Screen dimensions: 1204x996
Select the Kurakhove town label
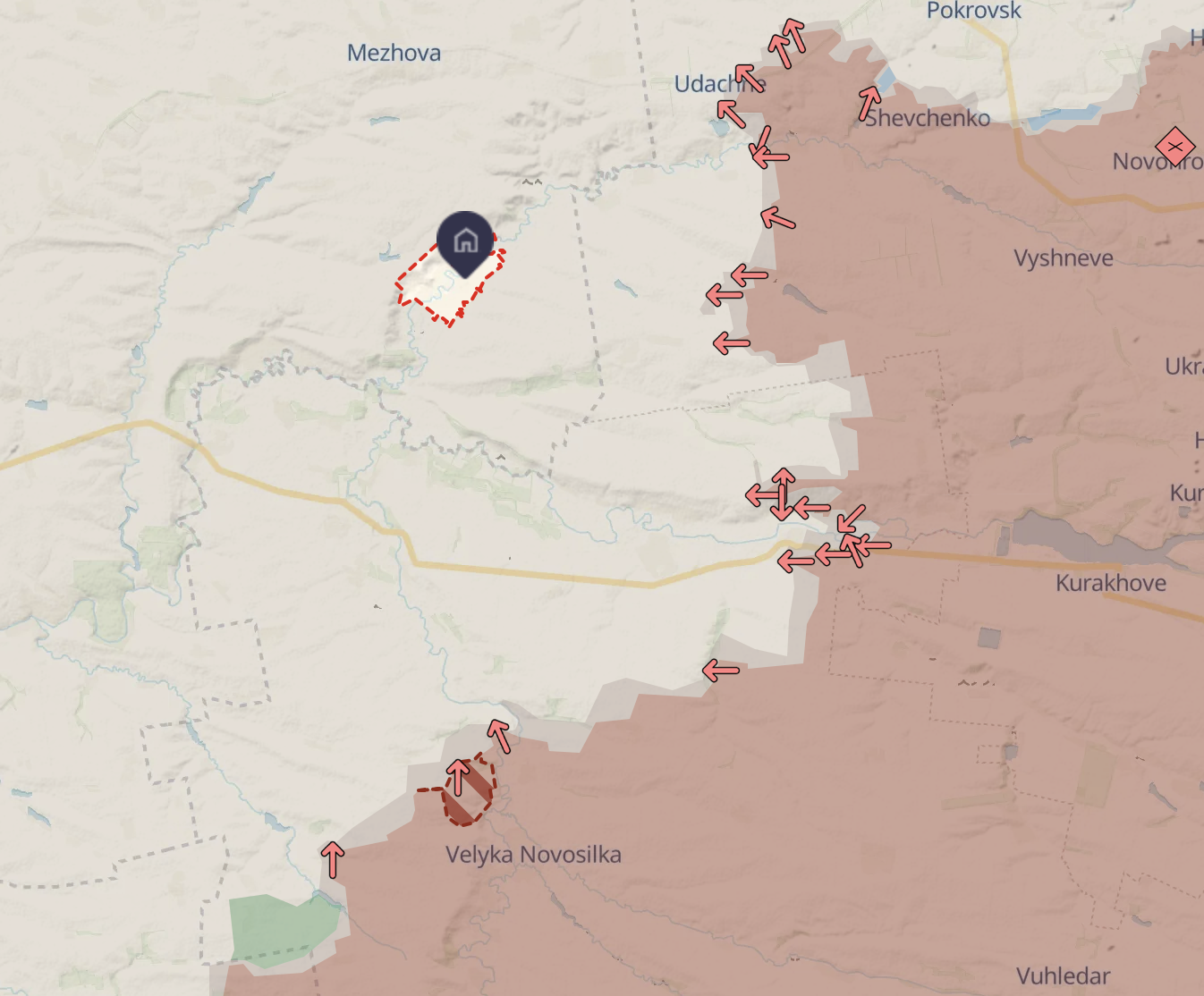coord(1111,583)
